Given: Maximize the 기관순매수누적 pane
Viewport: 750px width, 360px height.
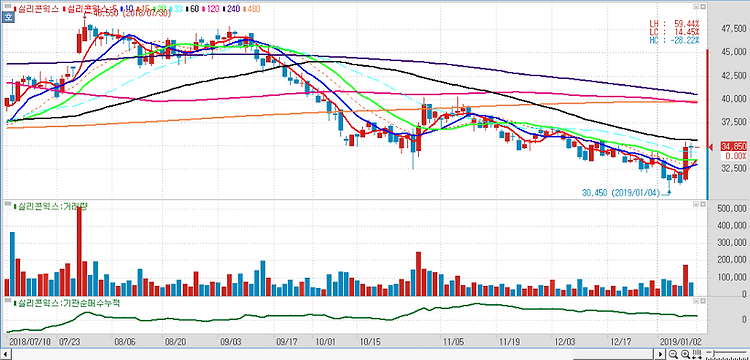Looking at the screenshot, I should click(x=703, y=301).
